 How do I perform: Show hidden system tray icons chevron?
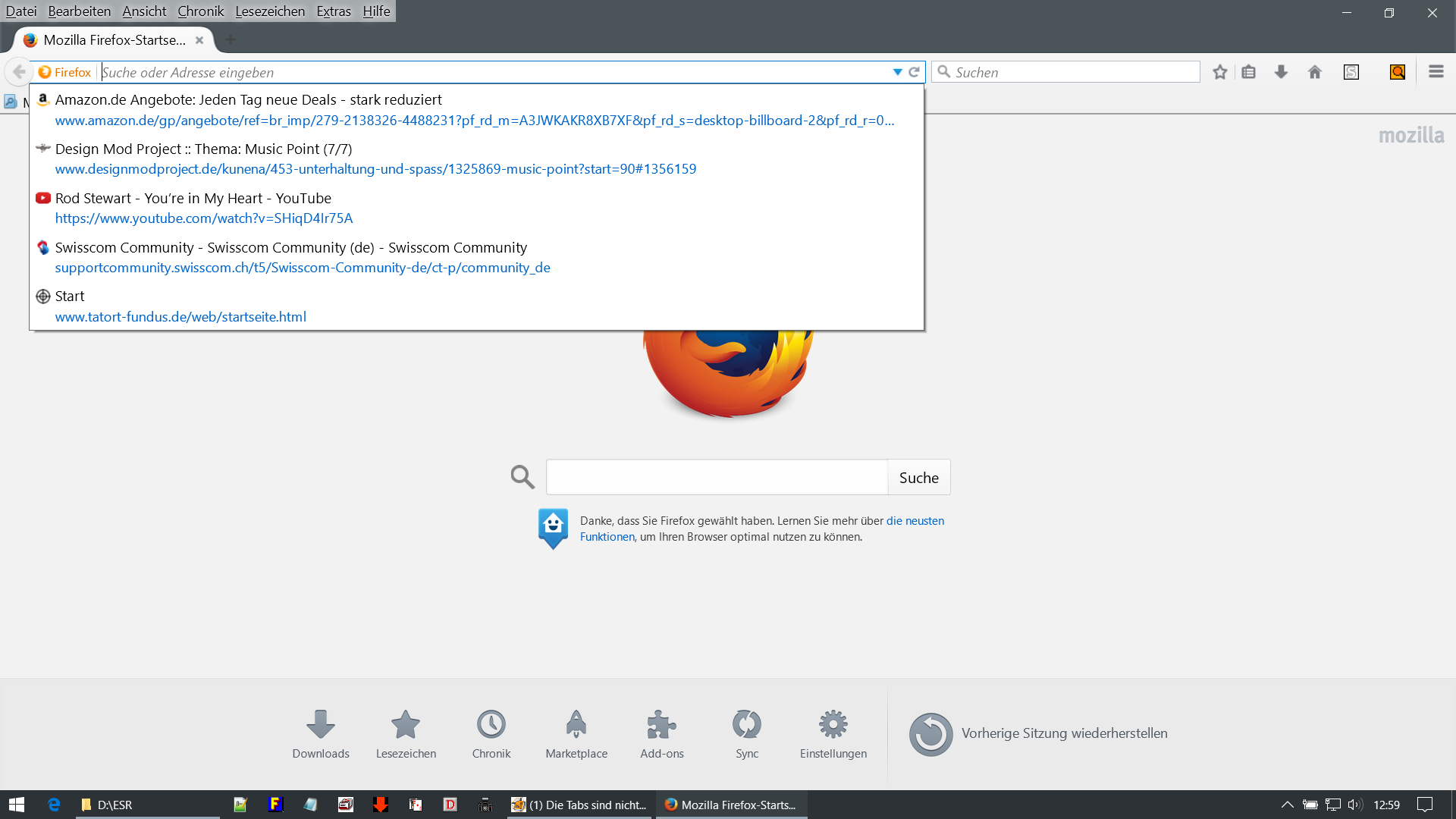(x=1287, y=805)
